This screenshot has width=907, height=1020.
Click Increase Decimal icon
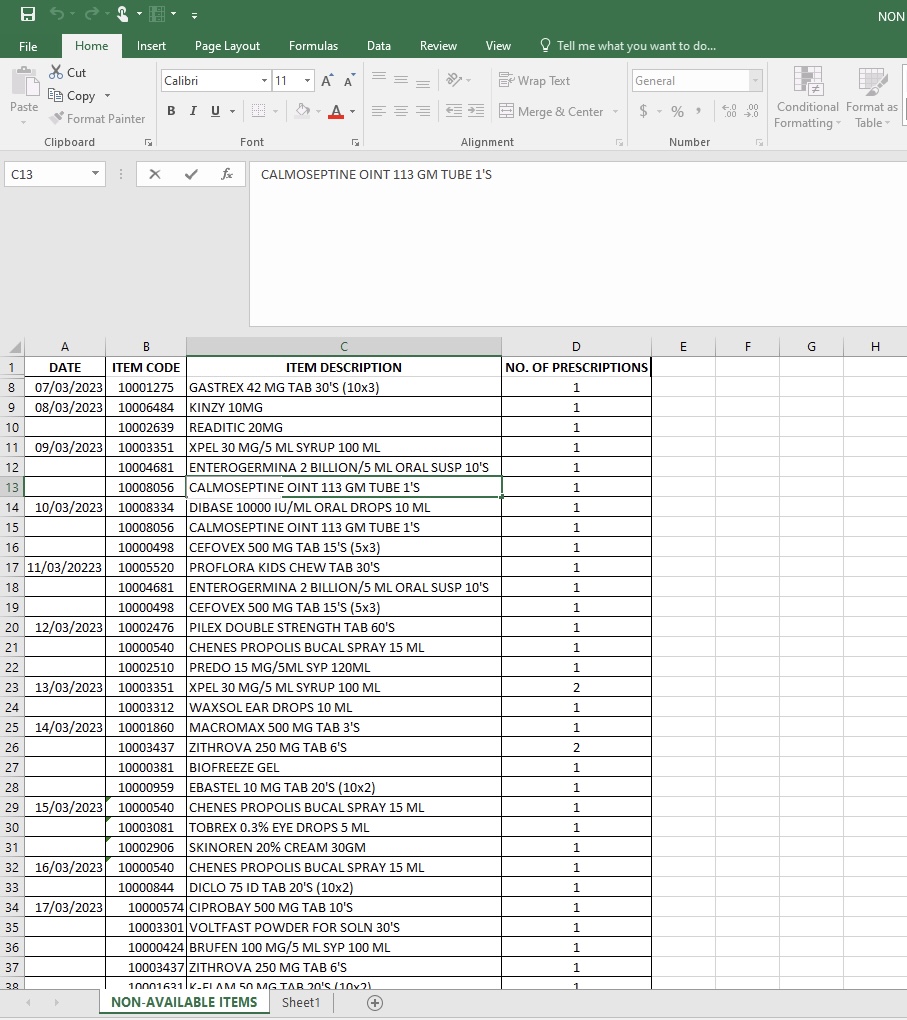(729, 111)
